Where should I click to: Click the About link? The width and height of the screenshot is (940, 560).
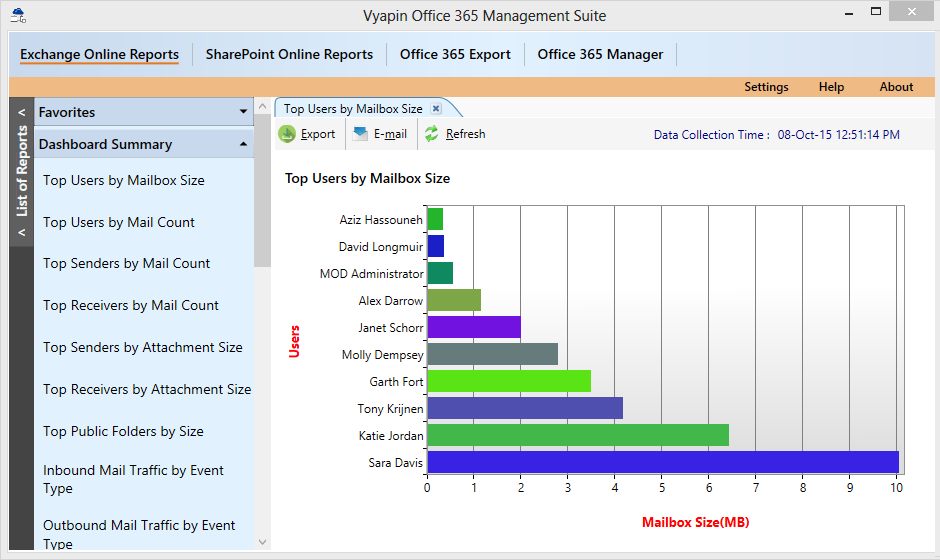[x=896, y=87]
